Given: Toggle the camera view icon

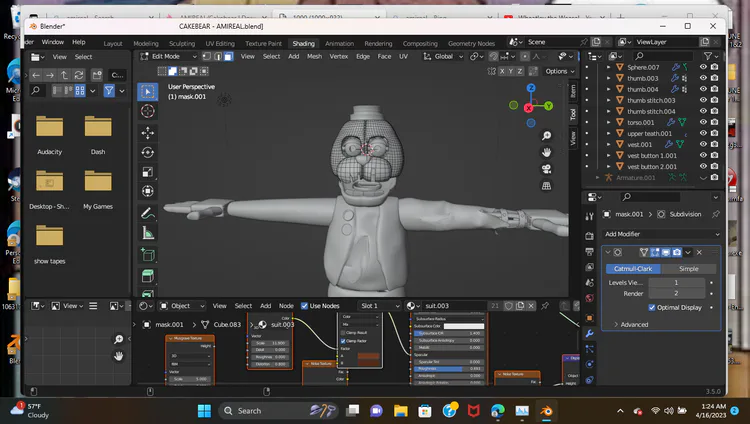Looking at the screenshot, I should coord(546,169).
